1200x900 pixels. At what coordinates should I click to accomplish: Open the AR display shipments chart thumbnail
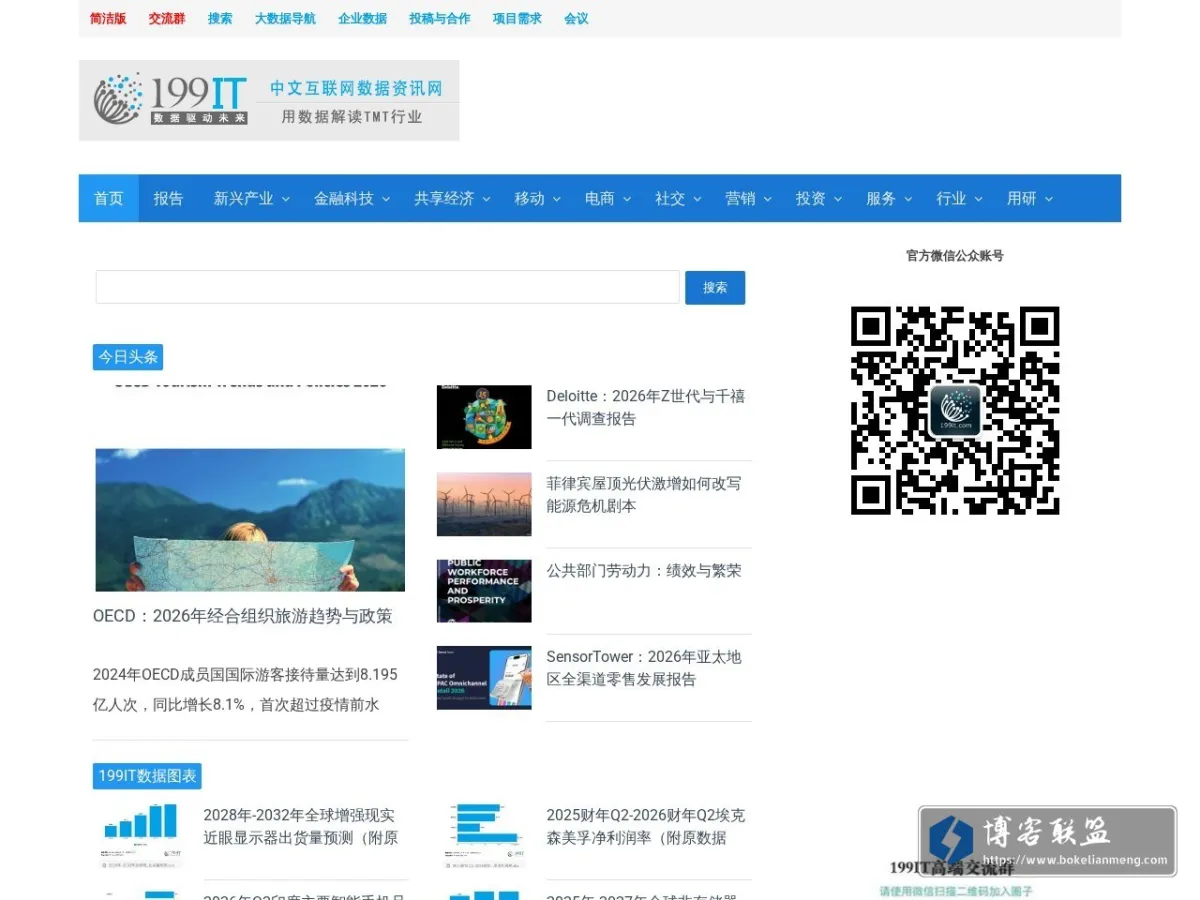(x=141, y=835)
